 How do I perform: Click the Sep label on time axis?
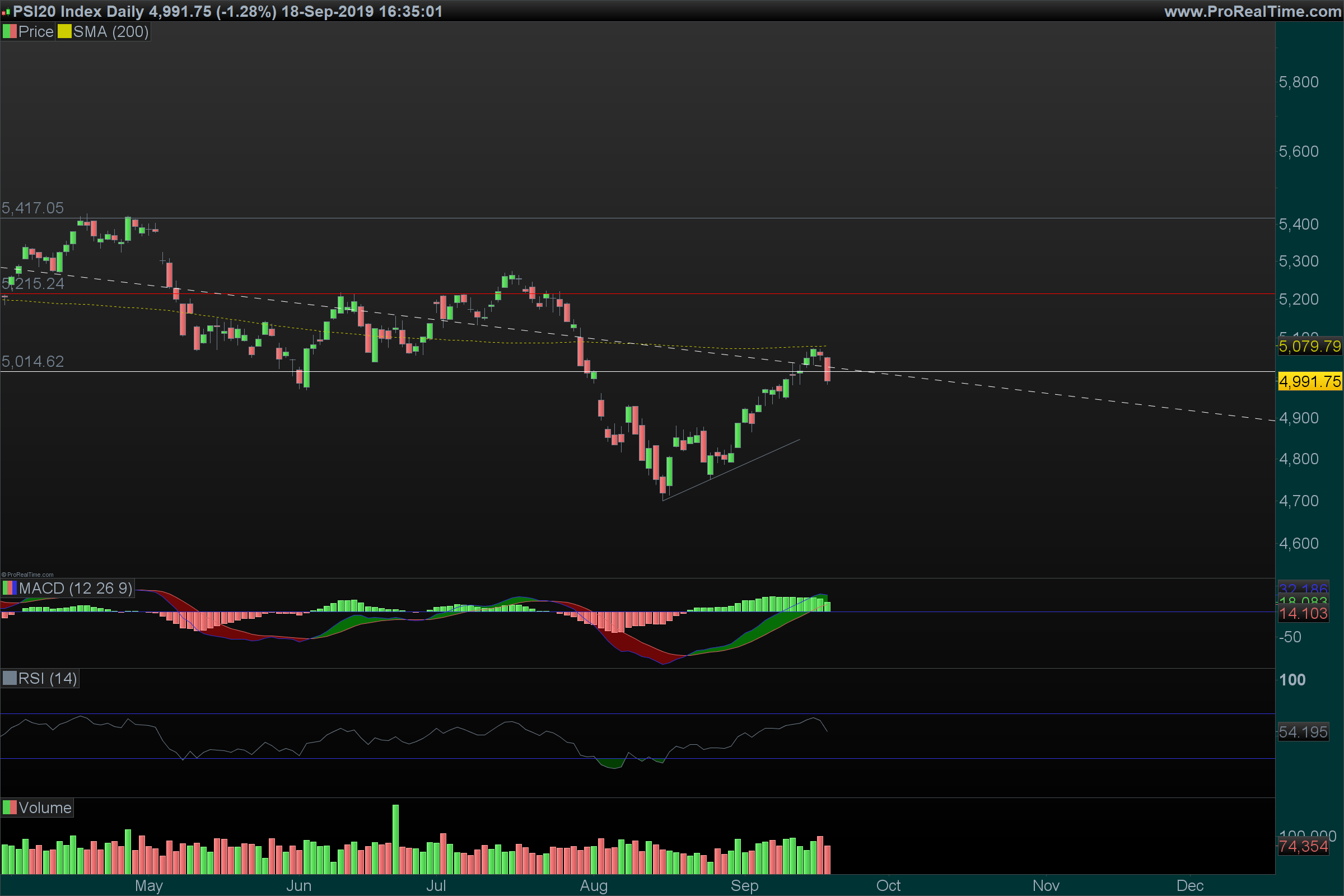(x=745, y=886)
